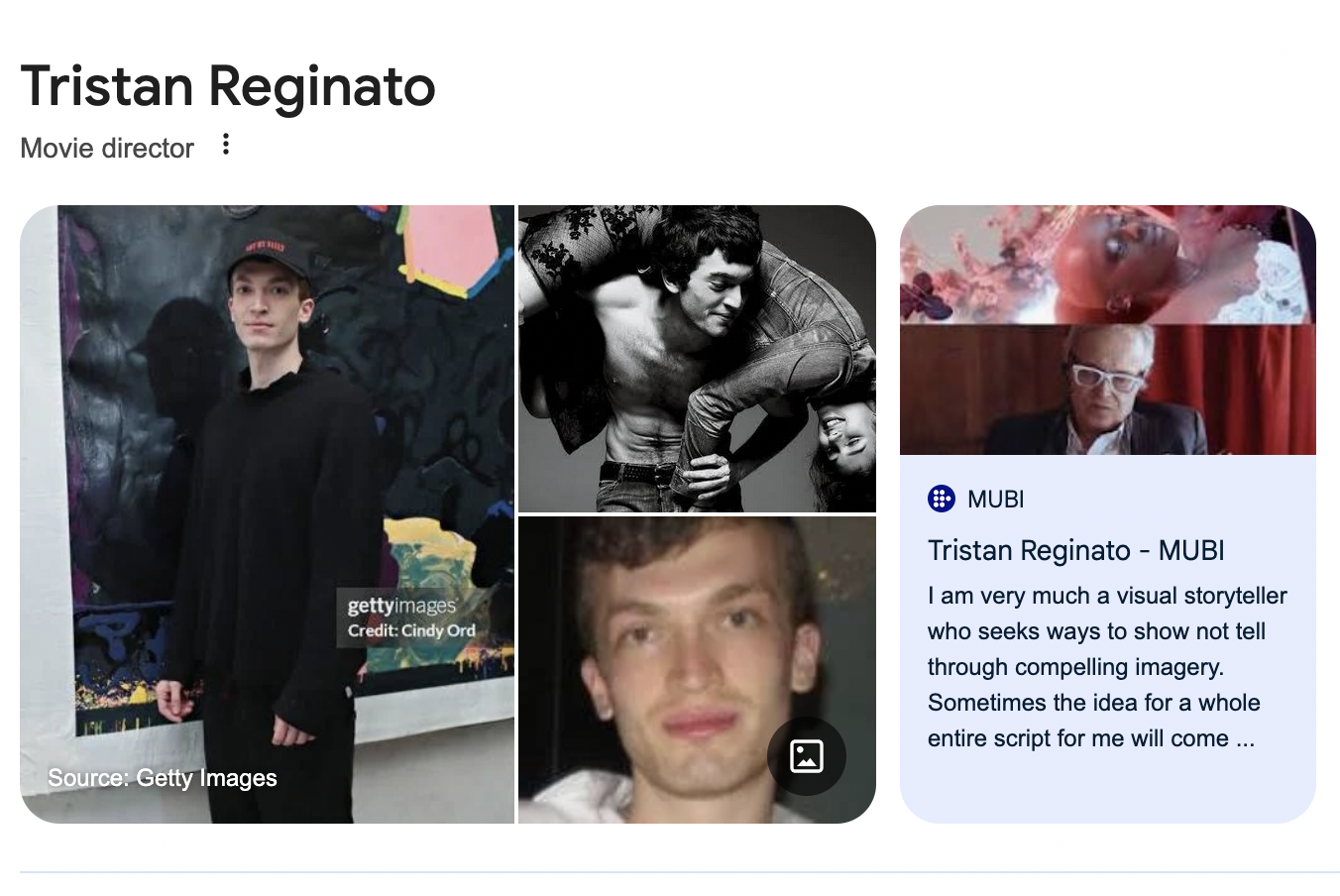Viewport: 1340px width, 896px height.
Task: Click the MUBI round logo icon
Action: pyautogui.click(x=942, y=499)
